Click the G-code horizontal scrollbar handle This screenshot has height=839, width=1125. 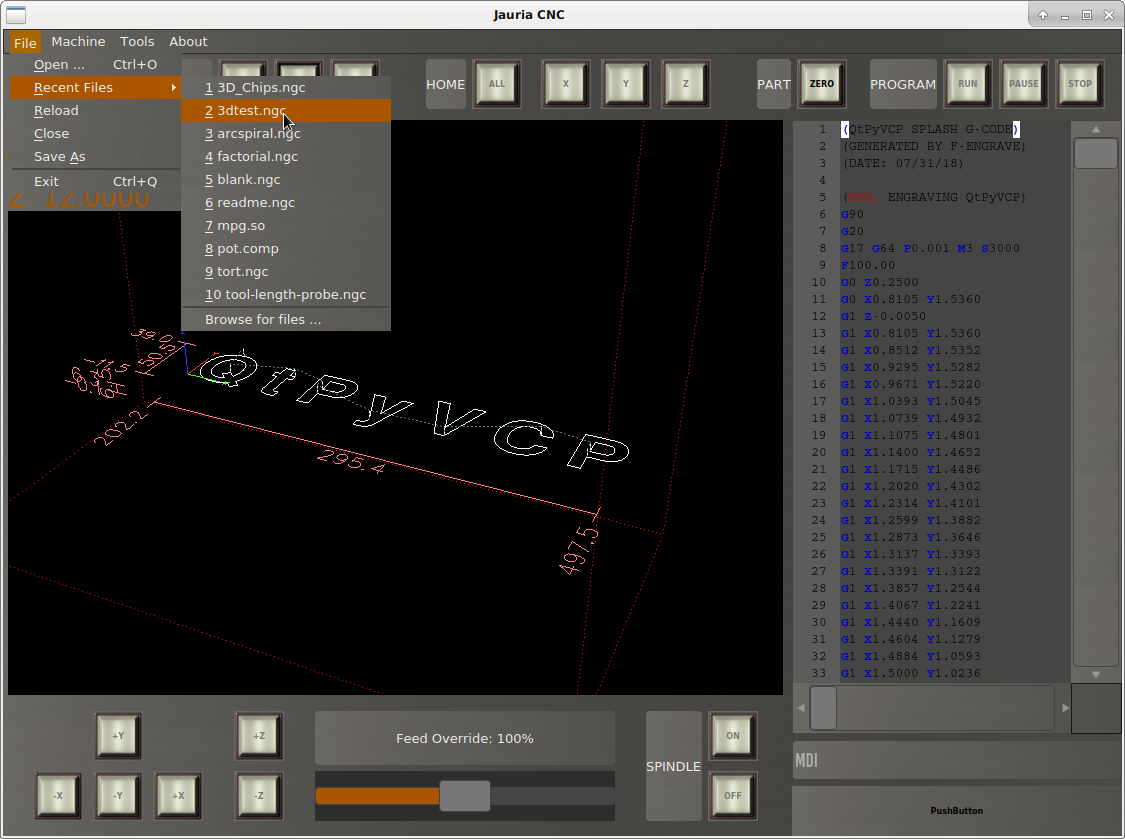point(824,708)
